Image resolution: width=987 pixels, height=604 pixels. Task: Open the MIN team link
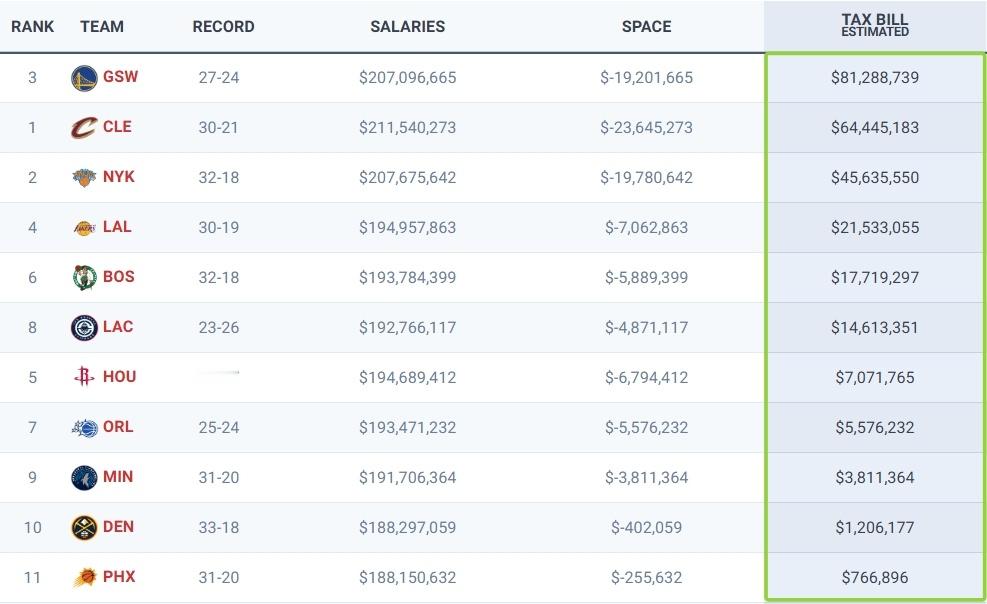[x=118, y=476]
